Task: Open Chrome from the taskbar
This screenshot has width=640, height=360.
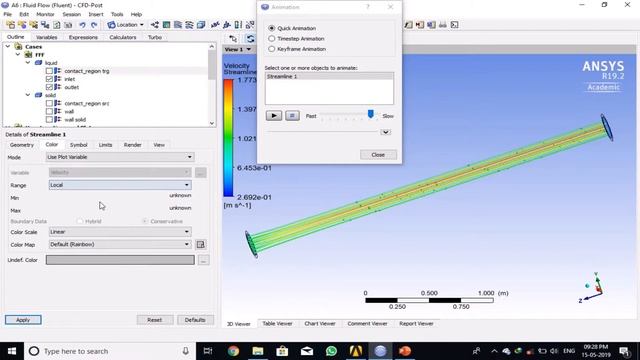Action: point(233,351)
